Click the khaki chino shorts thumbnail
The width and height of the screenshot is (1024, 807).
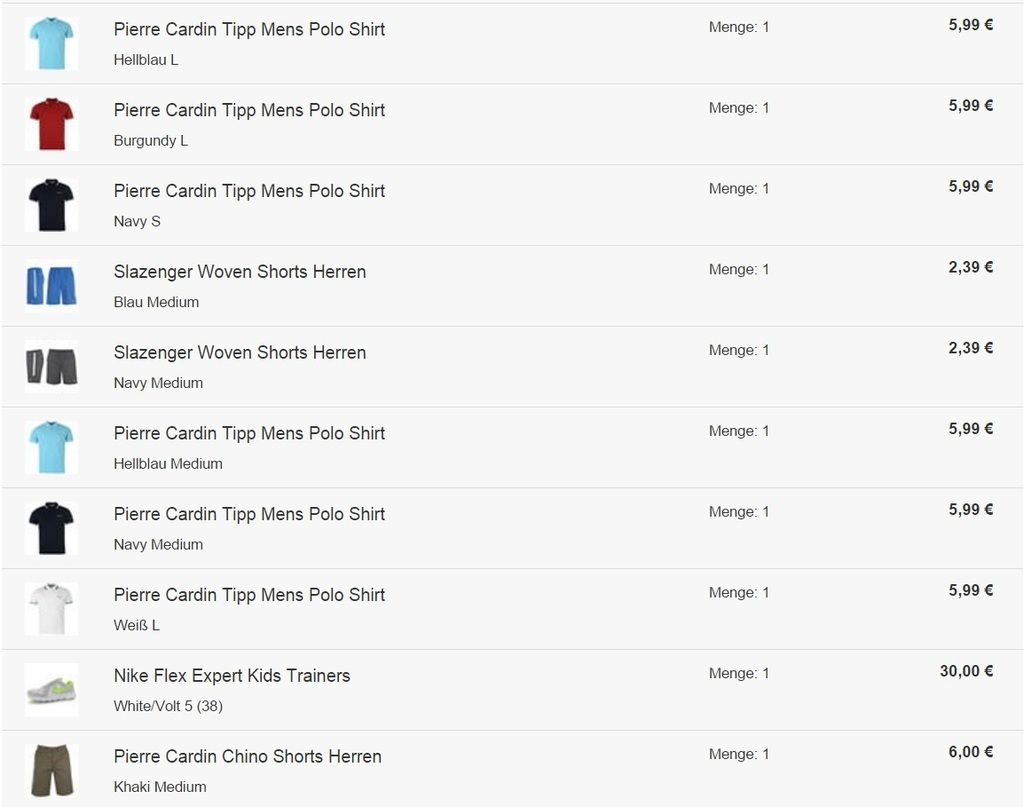click(52, 770)
